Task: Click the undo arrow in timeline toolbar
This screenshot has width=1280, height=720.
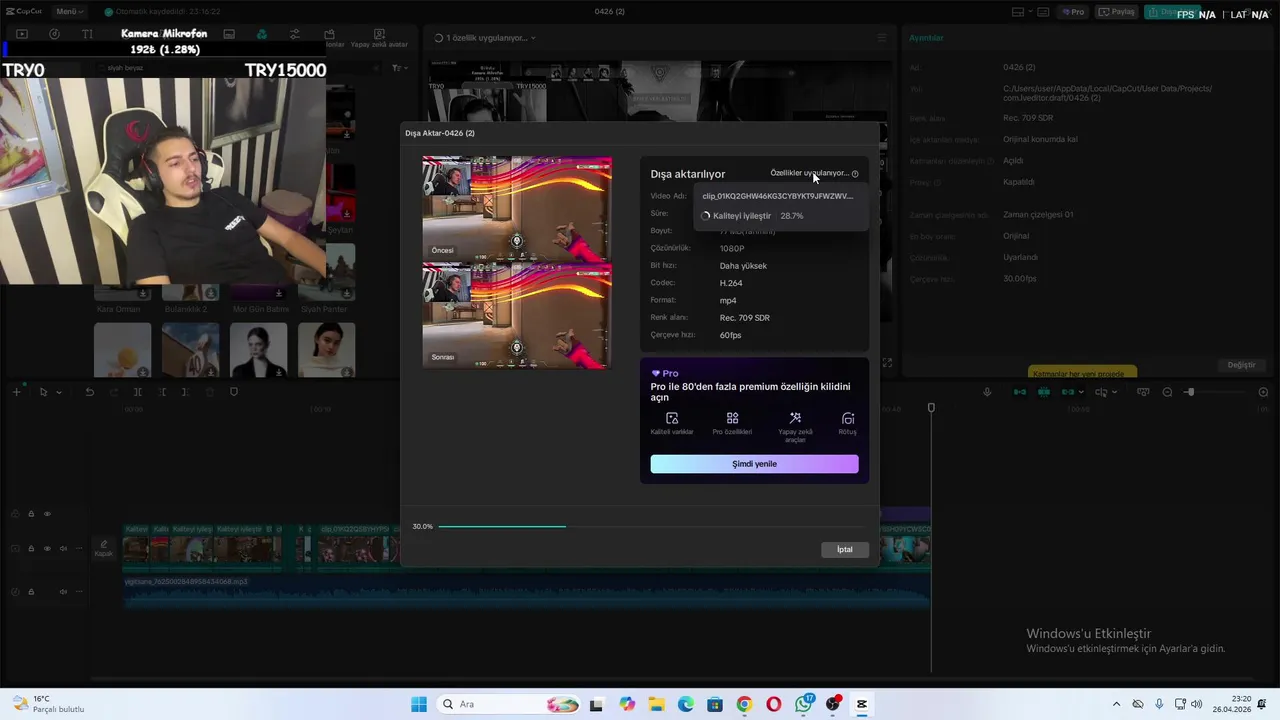Action: coord(89,392)
